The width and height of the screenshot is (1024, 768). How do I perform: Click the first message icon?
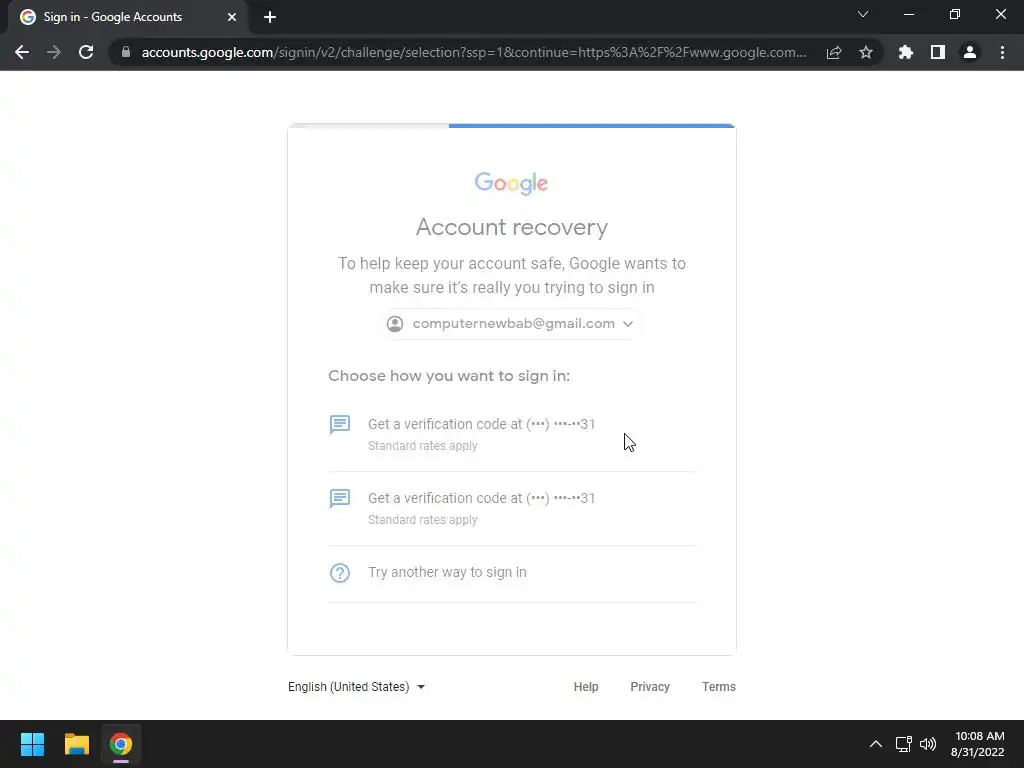340,424
